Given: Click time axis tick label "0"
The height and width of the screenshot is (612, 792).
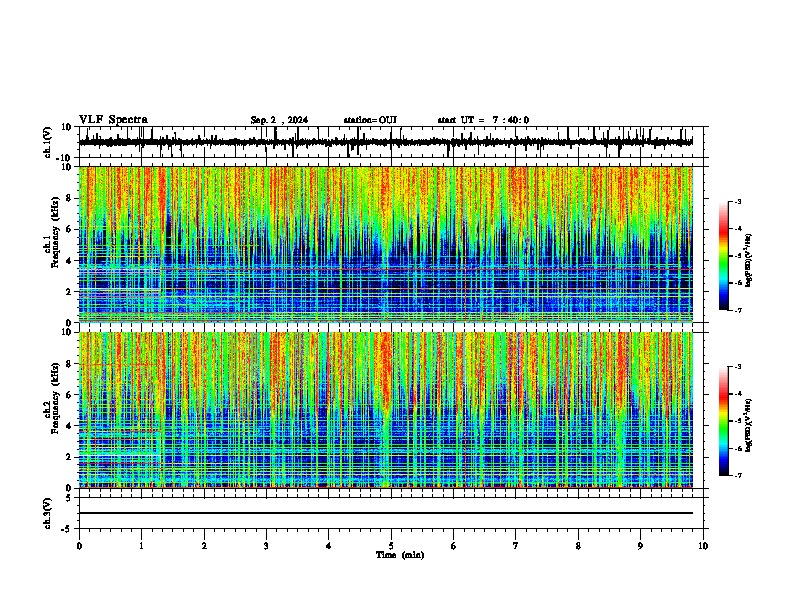Looking at the screenshot, I should click(x=79, y=546).
